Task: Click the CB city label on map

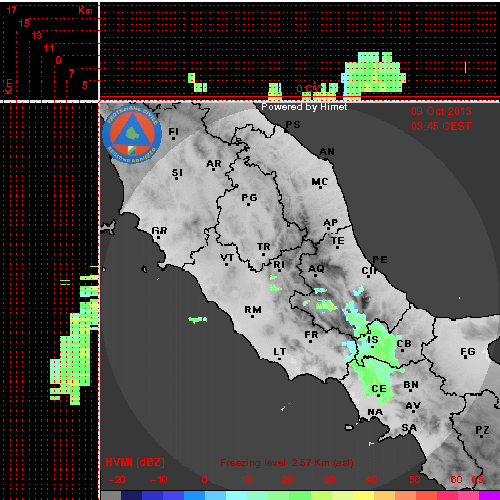Action: tap(404, 344)
